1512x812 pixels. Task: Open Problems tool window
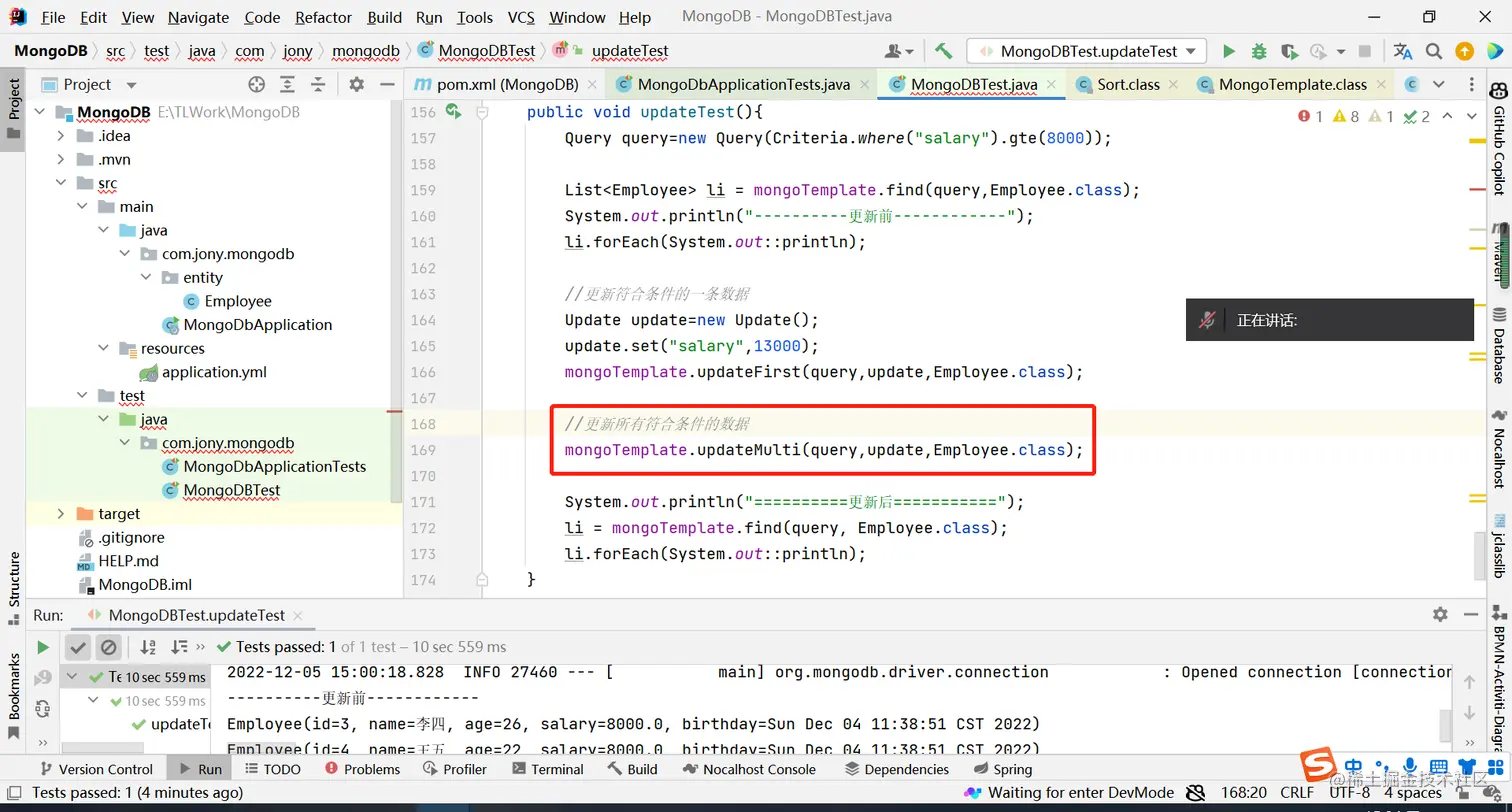(362, 769)
